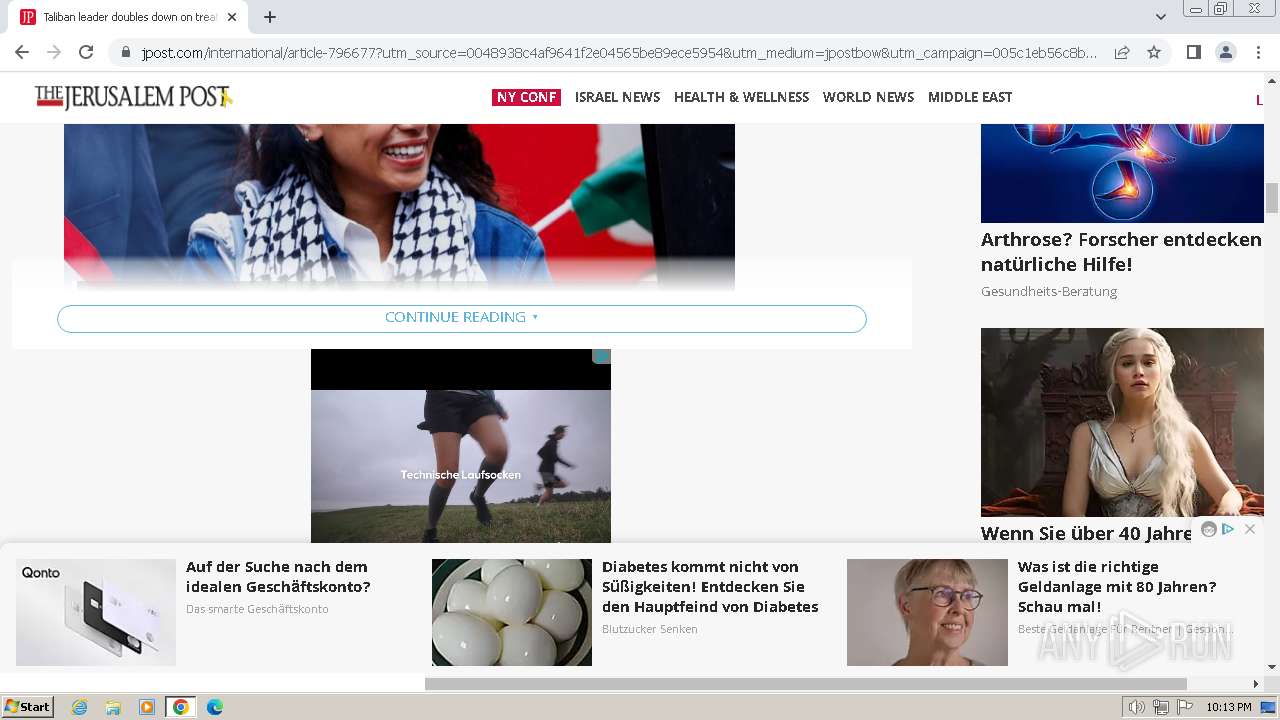This screenshot has width=1280, height=720.
Task: Open the network tray icon
Action: tap(1161, 707)
